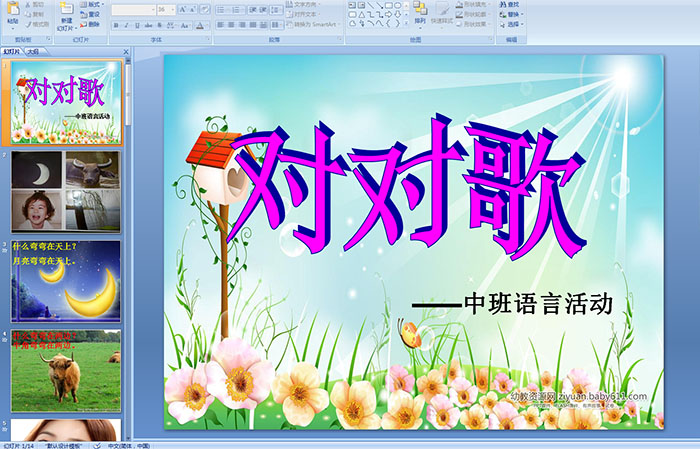Toggle strikethrough (abc) formatting

pyautogui.click(x=149, y=25)
